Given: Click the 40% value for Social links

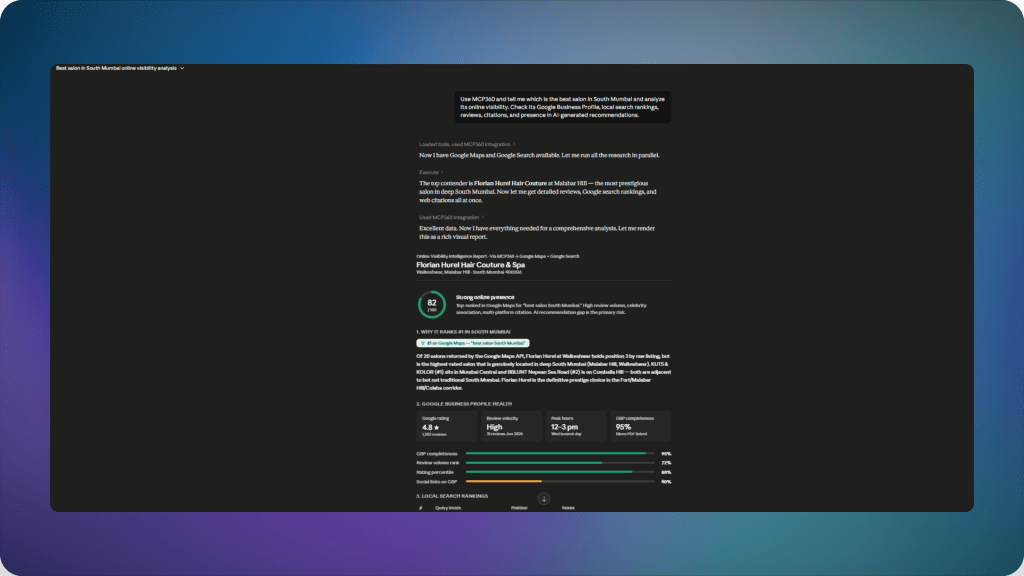Looking at the screenshot, I should pyautogui.click(x=665, y=482).
